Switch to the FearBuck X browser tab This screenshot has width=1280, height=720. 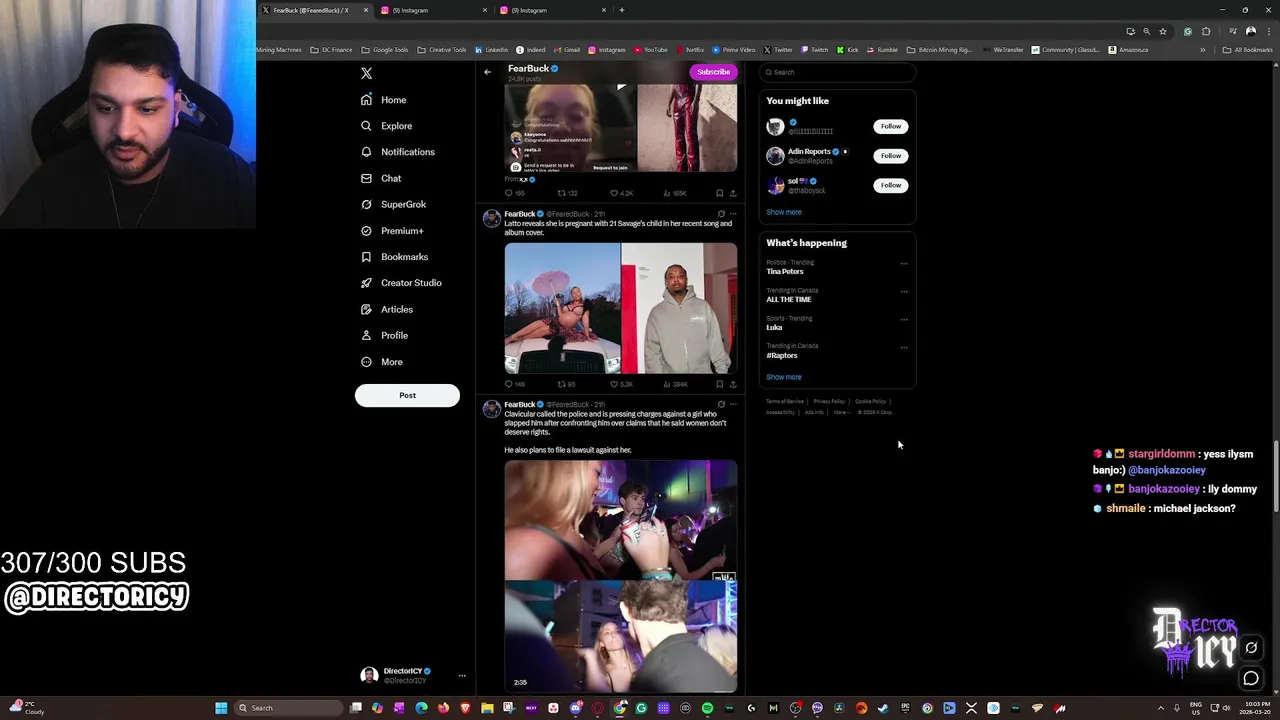click(314, 10)
